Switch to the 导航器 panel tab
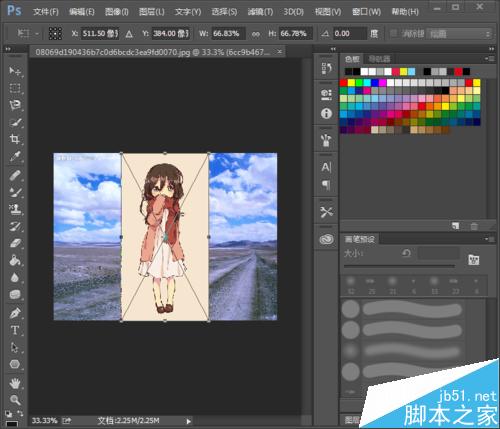The height and width of the screenshot is (429, 500). point(379,59)
